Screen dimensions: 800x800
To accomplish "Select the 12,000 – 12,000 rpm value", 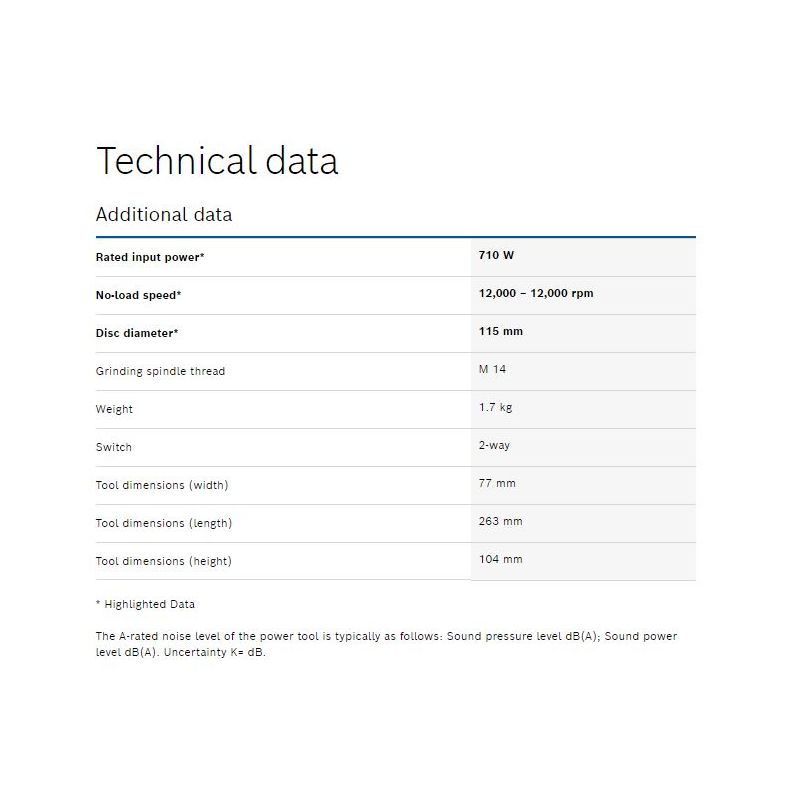I will (x=536, y=293).
